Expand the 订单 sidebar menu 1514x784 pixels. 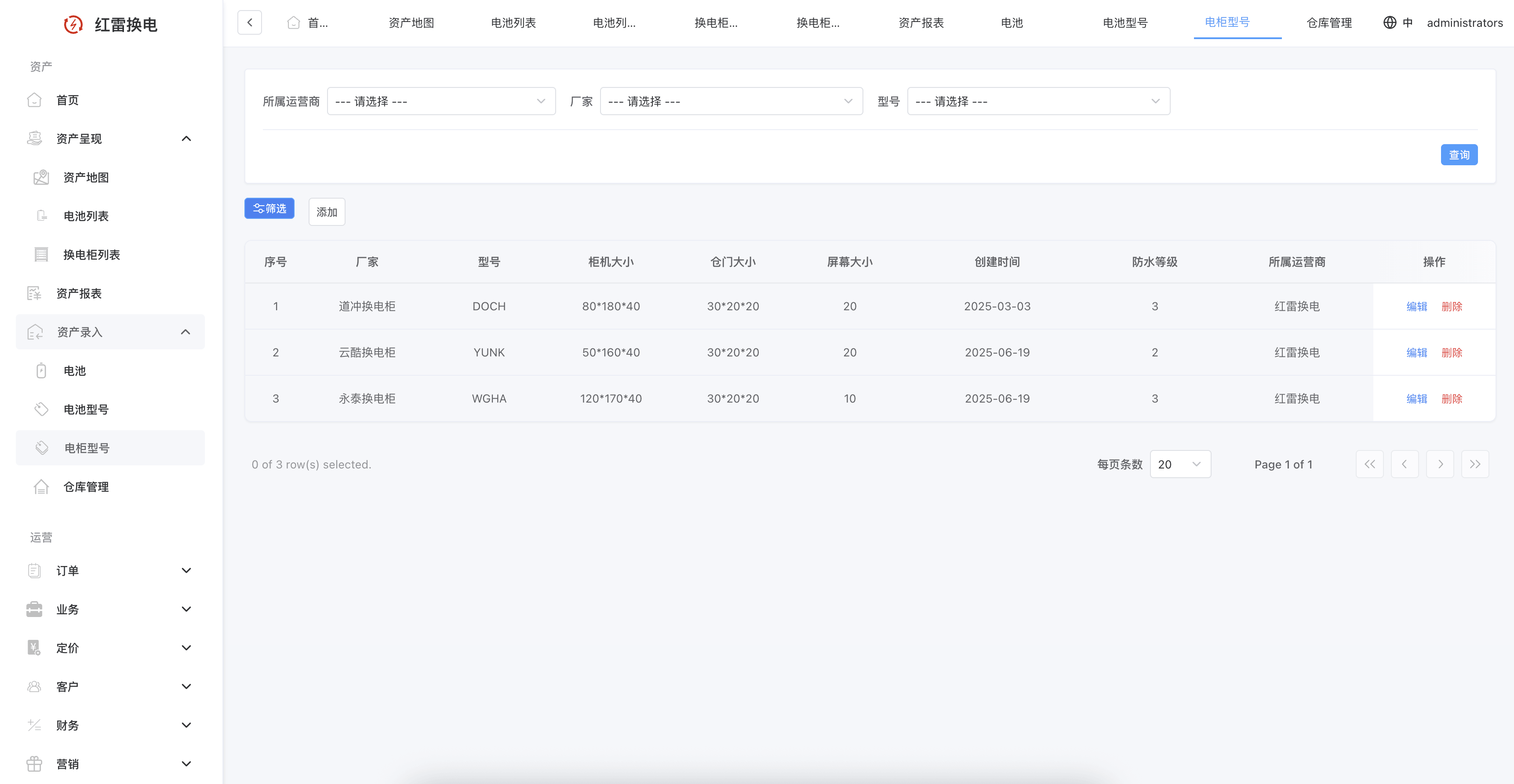point(186,571)
